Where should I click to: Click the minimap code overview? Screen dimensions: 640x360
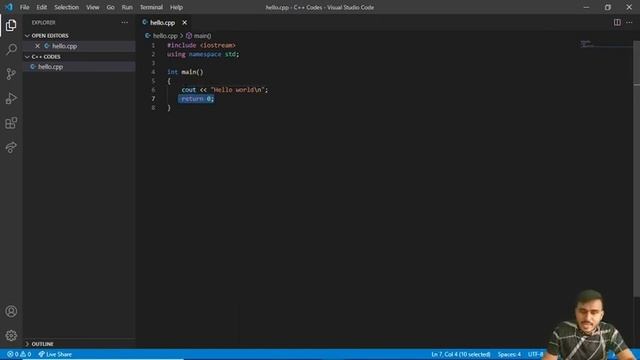point(606,44)
